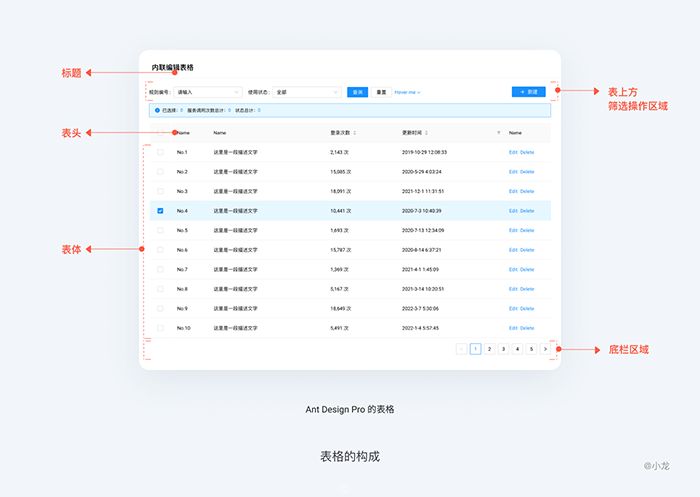Open the filter icon in table header
The width and height of the screenshot is (700, 497).
pos(498,132)
